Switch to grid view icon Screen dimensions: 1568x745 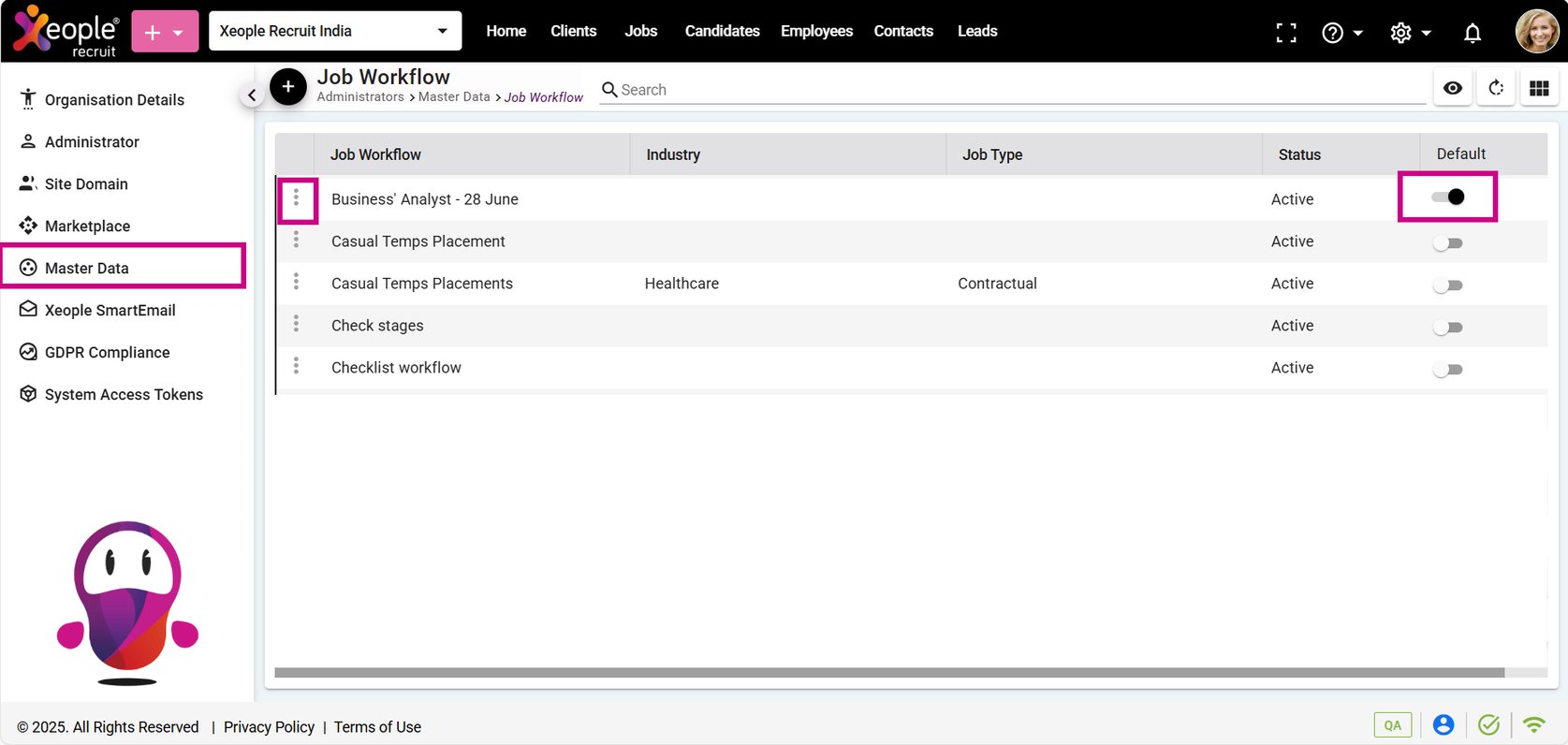[1539, 88]
